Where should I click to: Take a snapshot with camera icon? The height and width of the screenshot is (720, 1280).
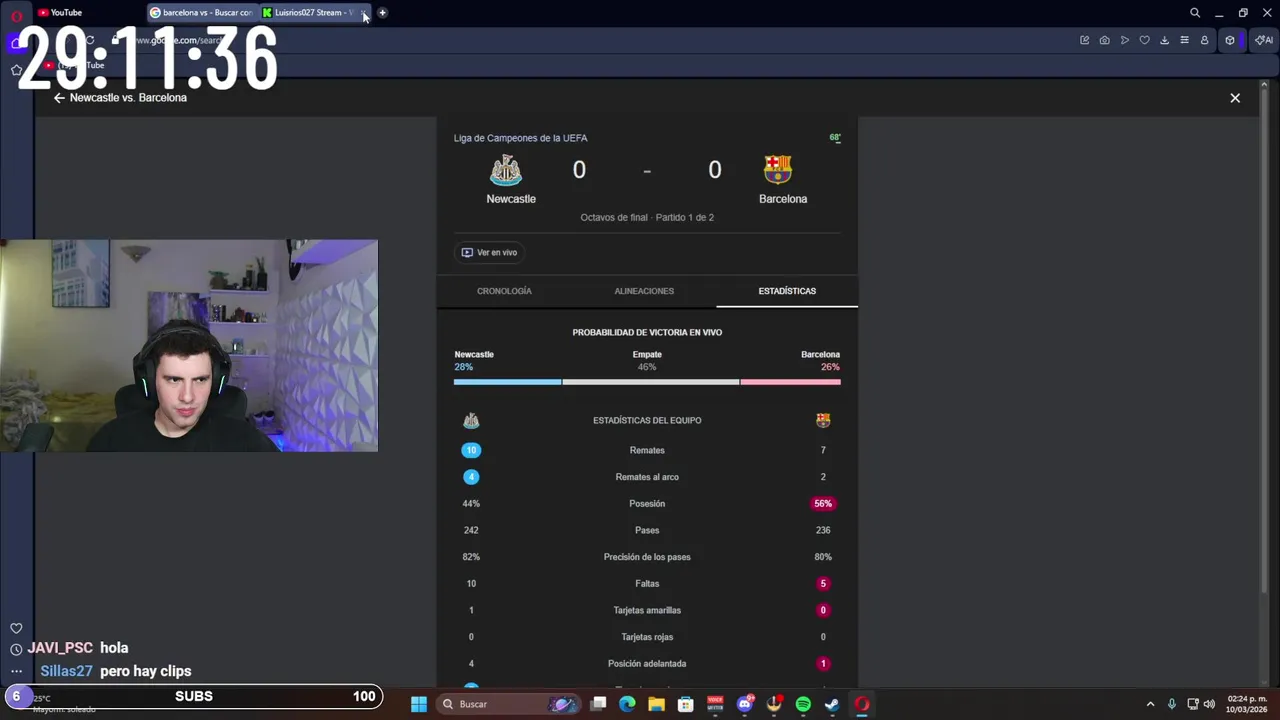coord(1104,40)
